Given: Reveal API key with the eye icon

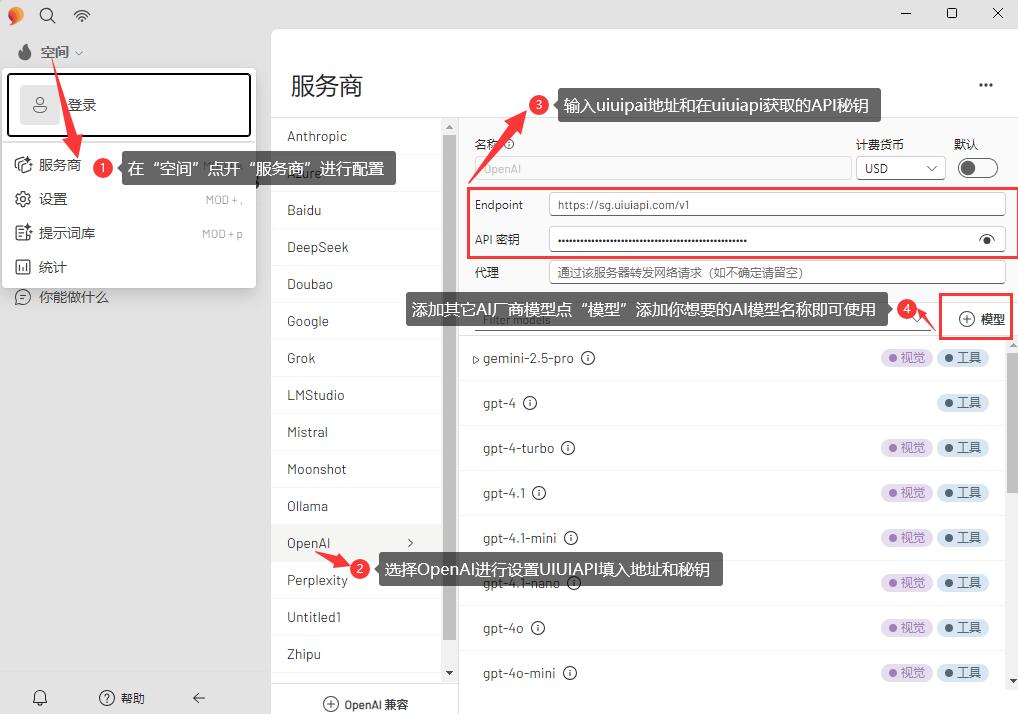Looking at the screenshot, I should point(987,240).
